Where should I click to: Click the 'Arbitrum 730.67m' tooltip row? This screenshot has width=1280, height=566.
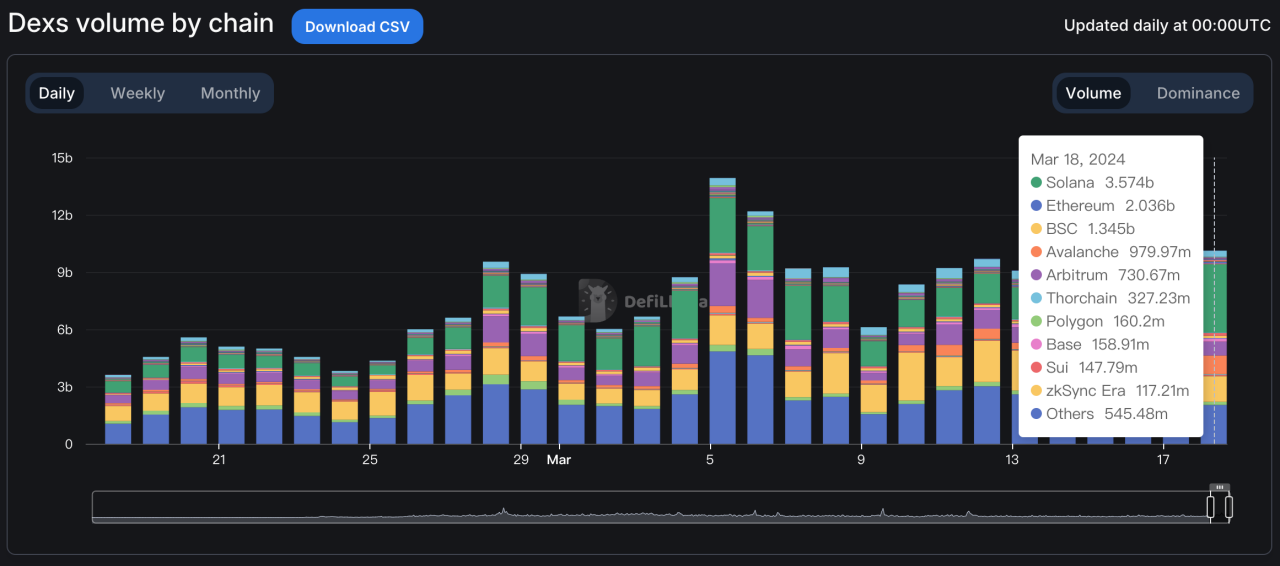[1105, 275]
